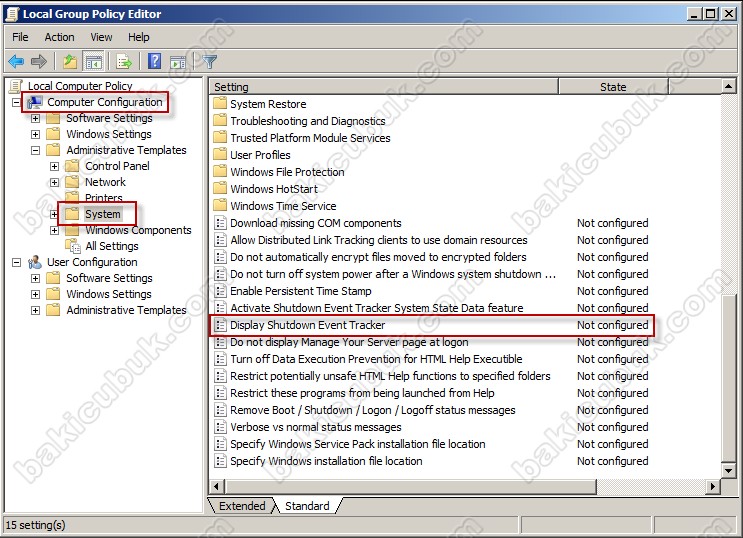Click Enable Persistent Time Stamp setting icon
The width and height of the screenshot is (743, 538).
[220, 291]
